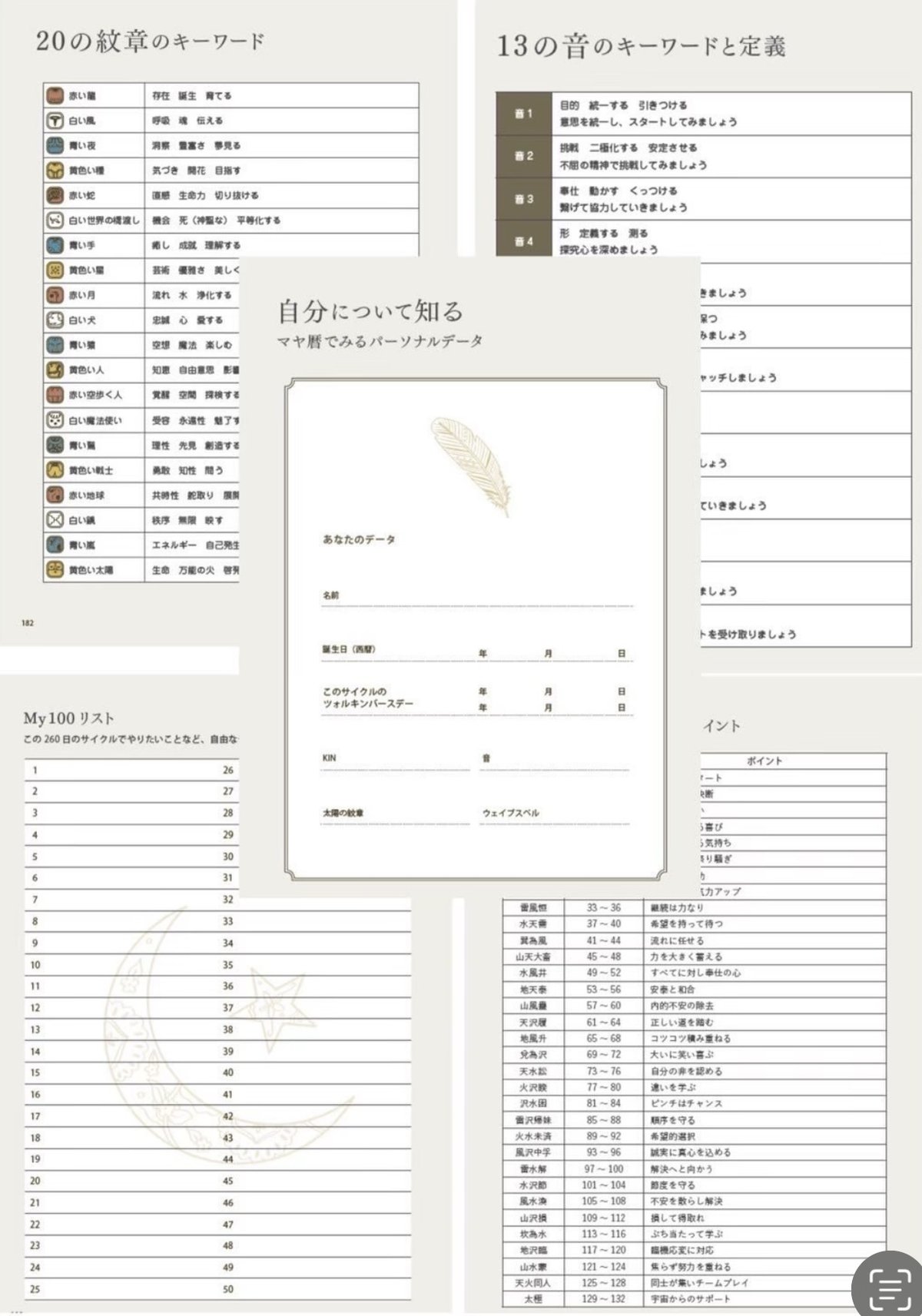Image resolution: width=922 pixels, height=1316 pixels.
Task: Click the ポイント column header
Action: pos(764,761)
